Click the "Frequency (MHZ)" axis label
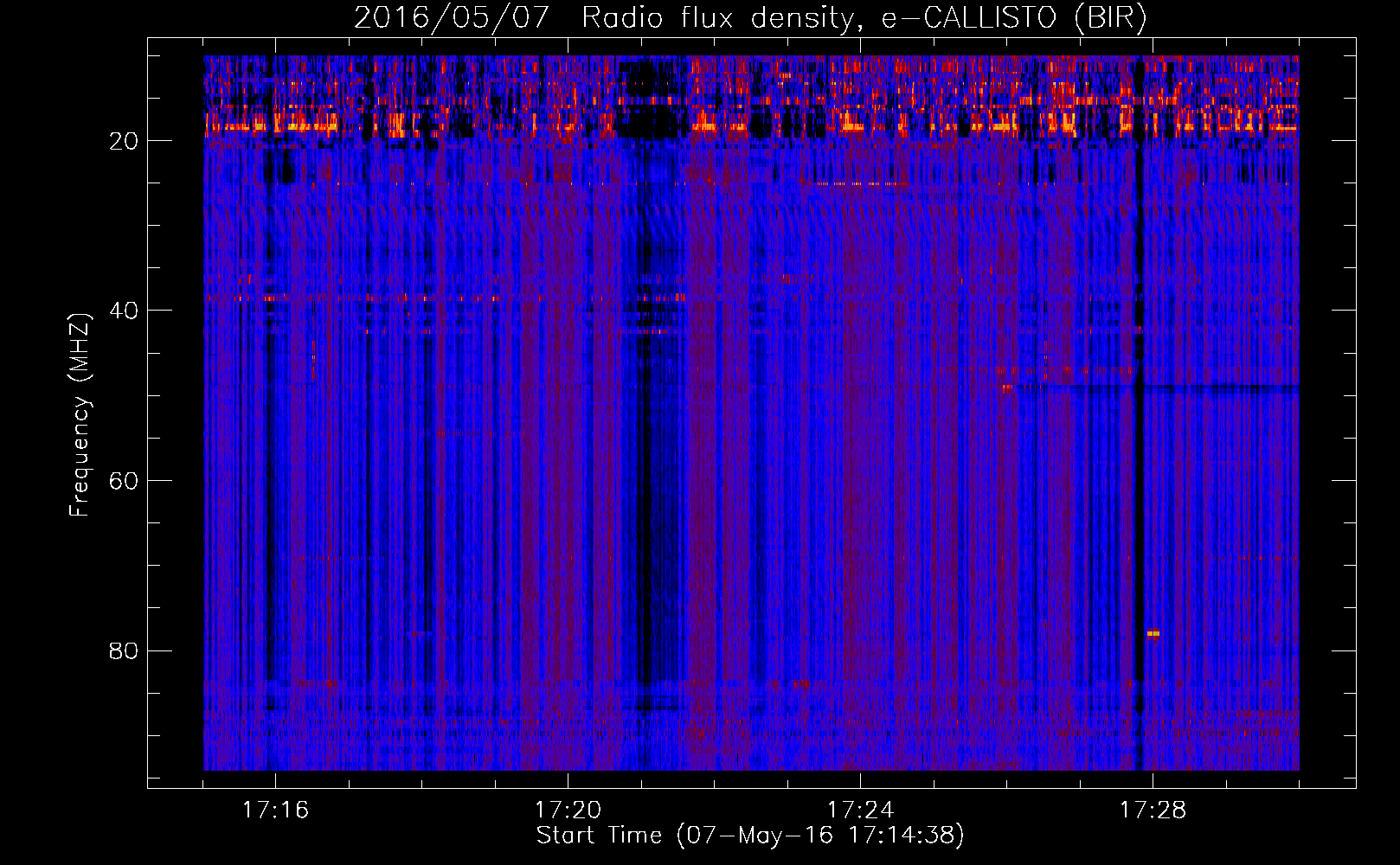Viewport: 1400px width, 865px height. [x=80, y=415]
